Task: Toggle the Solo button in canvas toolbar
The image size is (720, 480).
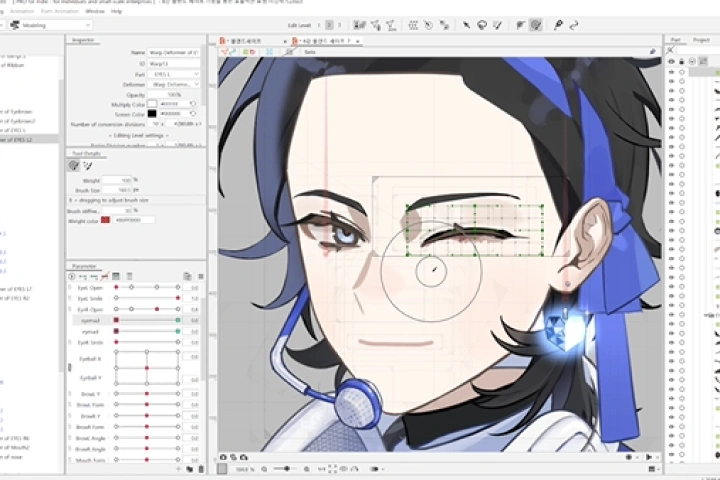Action: 310,52
